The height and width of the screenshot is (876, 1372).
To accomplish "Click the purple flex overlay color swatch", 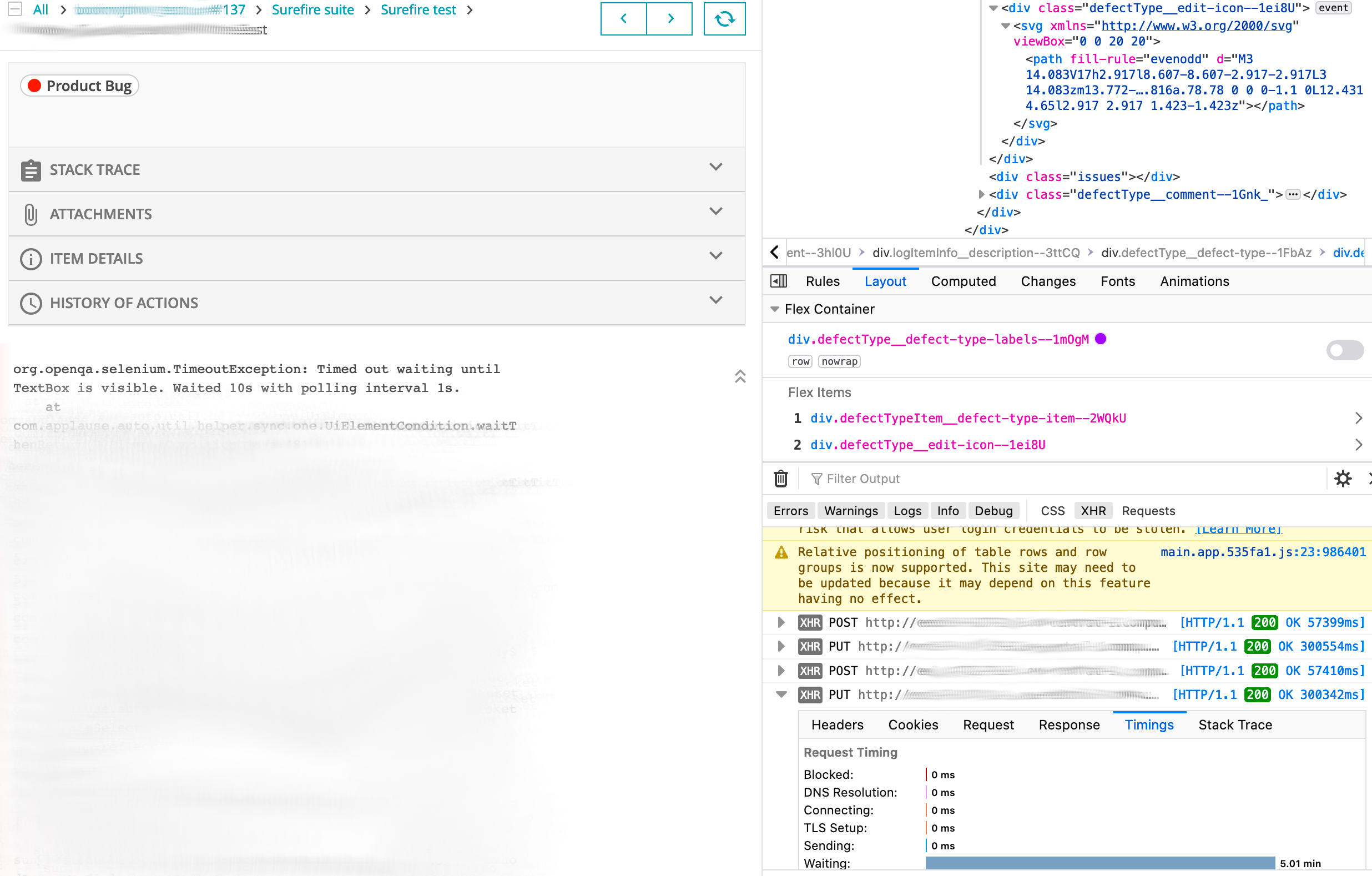I will (1100, 339).
